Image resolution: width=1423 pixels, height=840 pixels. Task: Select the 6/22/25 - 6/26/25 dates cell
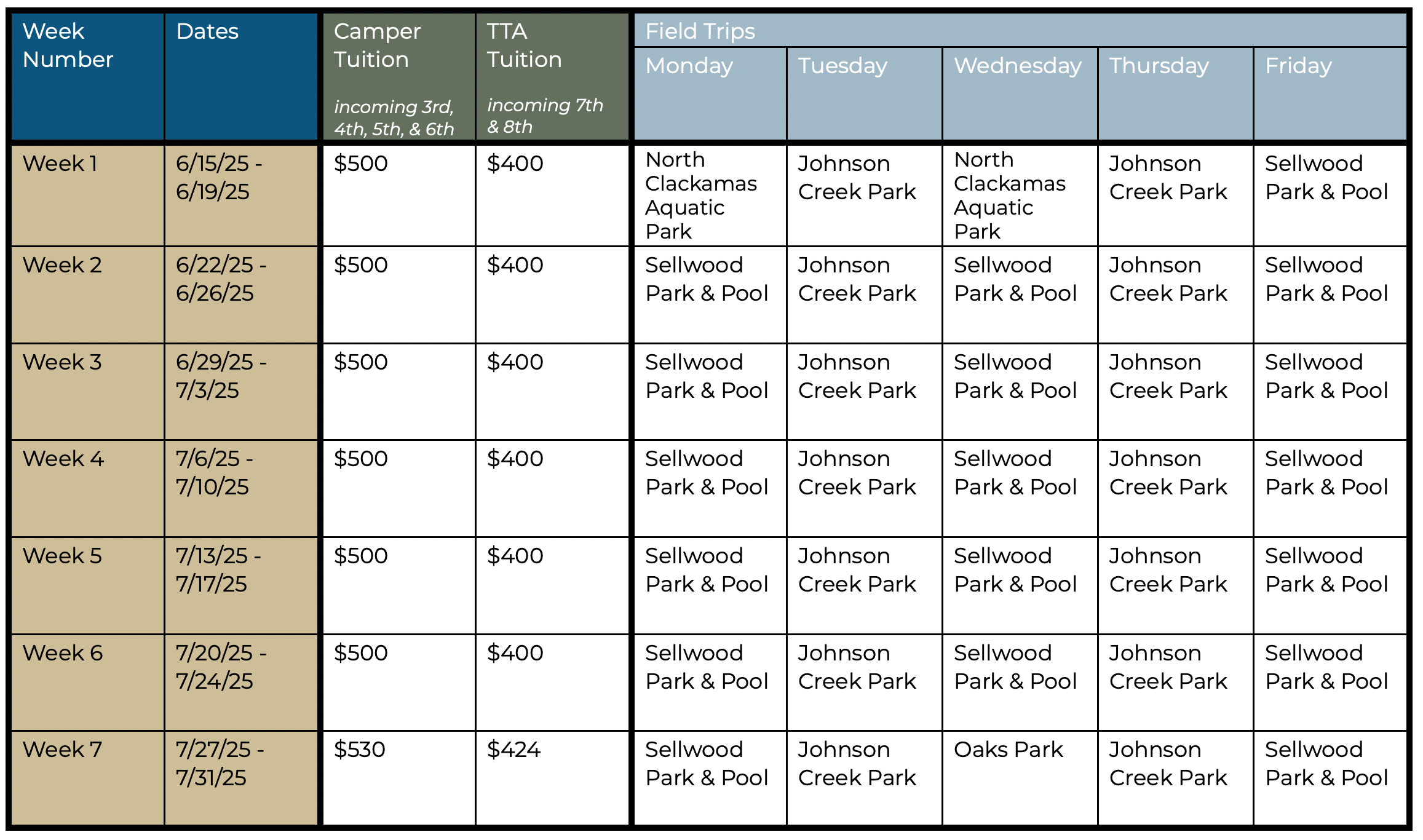(241, 295)
